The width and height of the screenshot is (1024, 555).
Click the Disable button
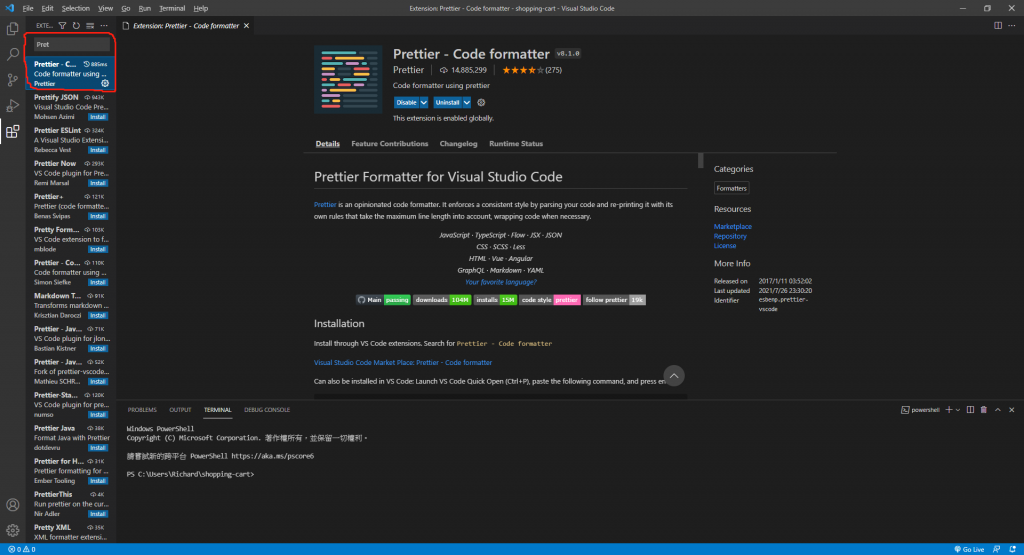point(406,103)
